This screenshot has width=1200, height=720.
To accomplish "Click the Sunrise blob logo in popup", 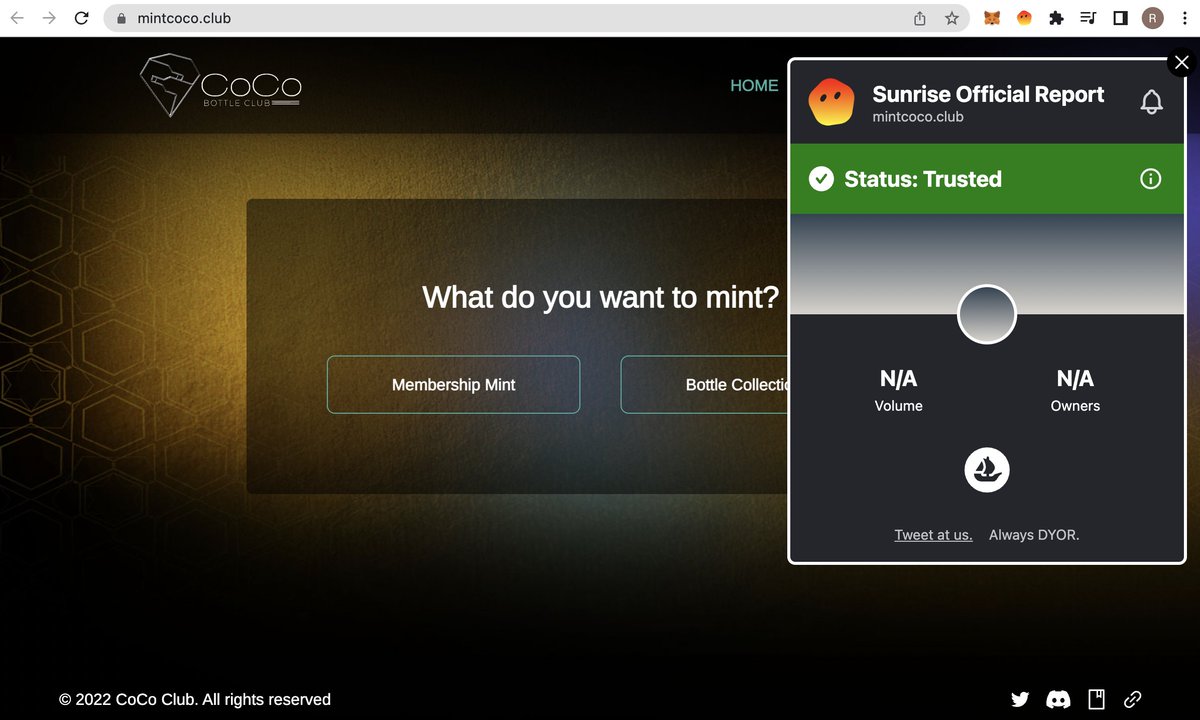I will pos(832,102).
